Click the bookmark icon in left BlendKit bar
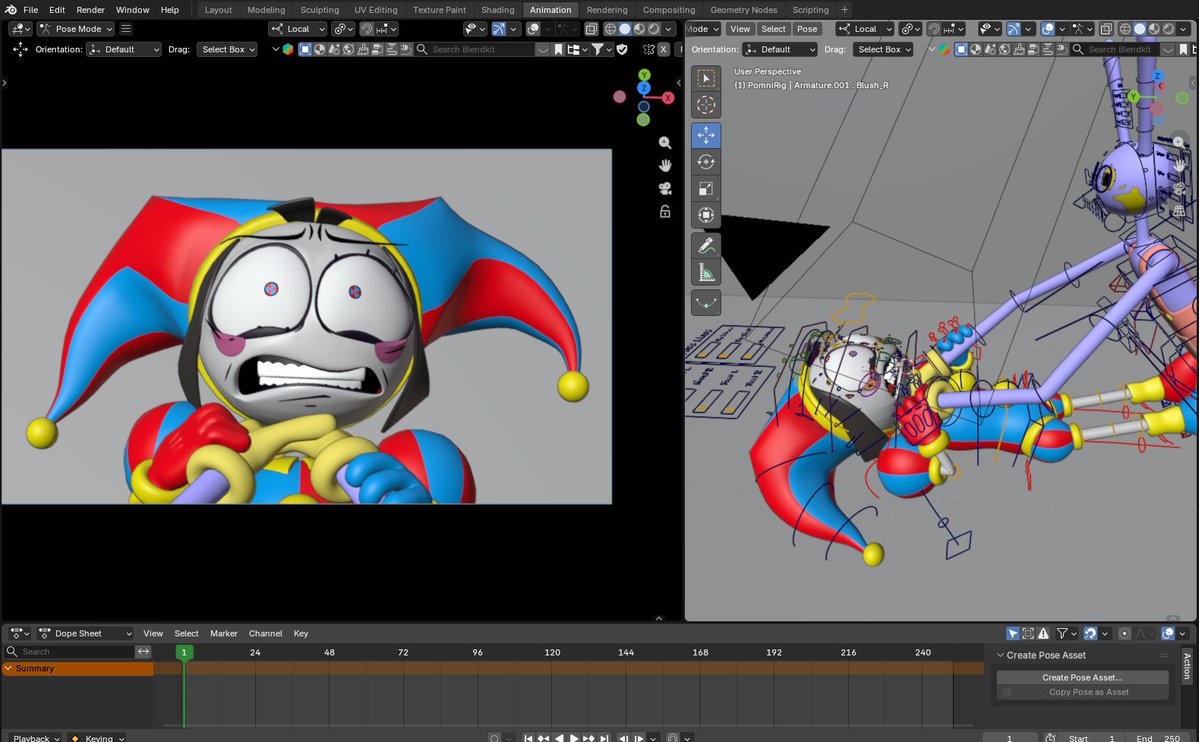The height and width of the screenshot is (742, 1199). [x=558, y=49]
